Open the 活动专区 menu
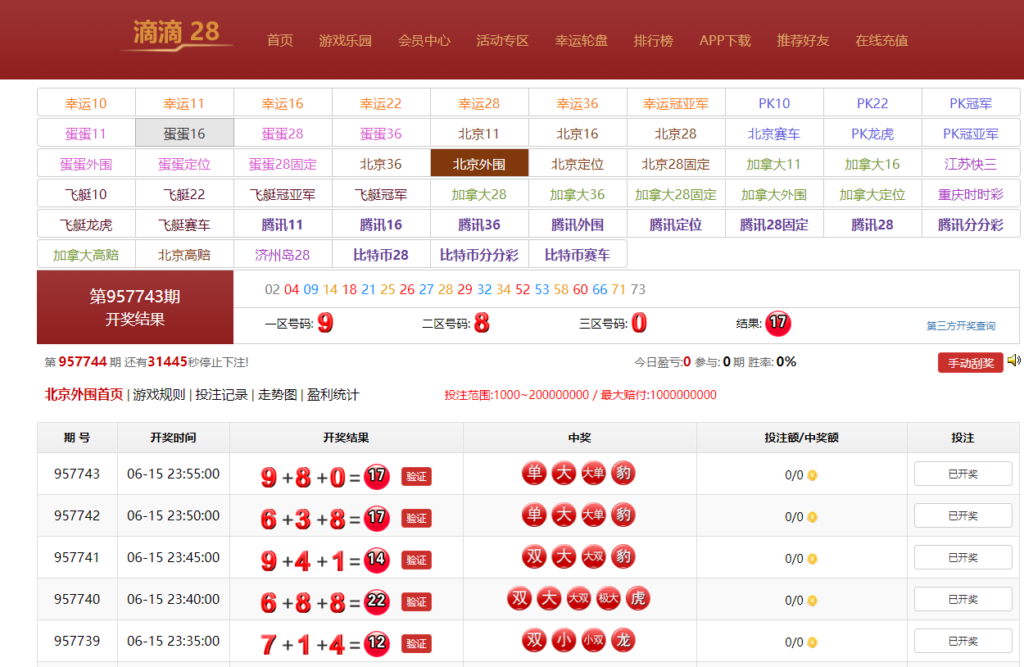 pos(503,40)
